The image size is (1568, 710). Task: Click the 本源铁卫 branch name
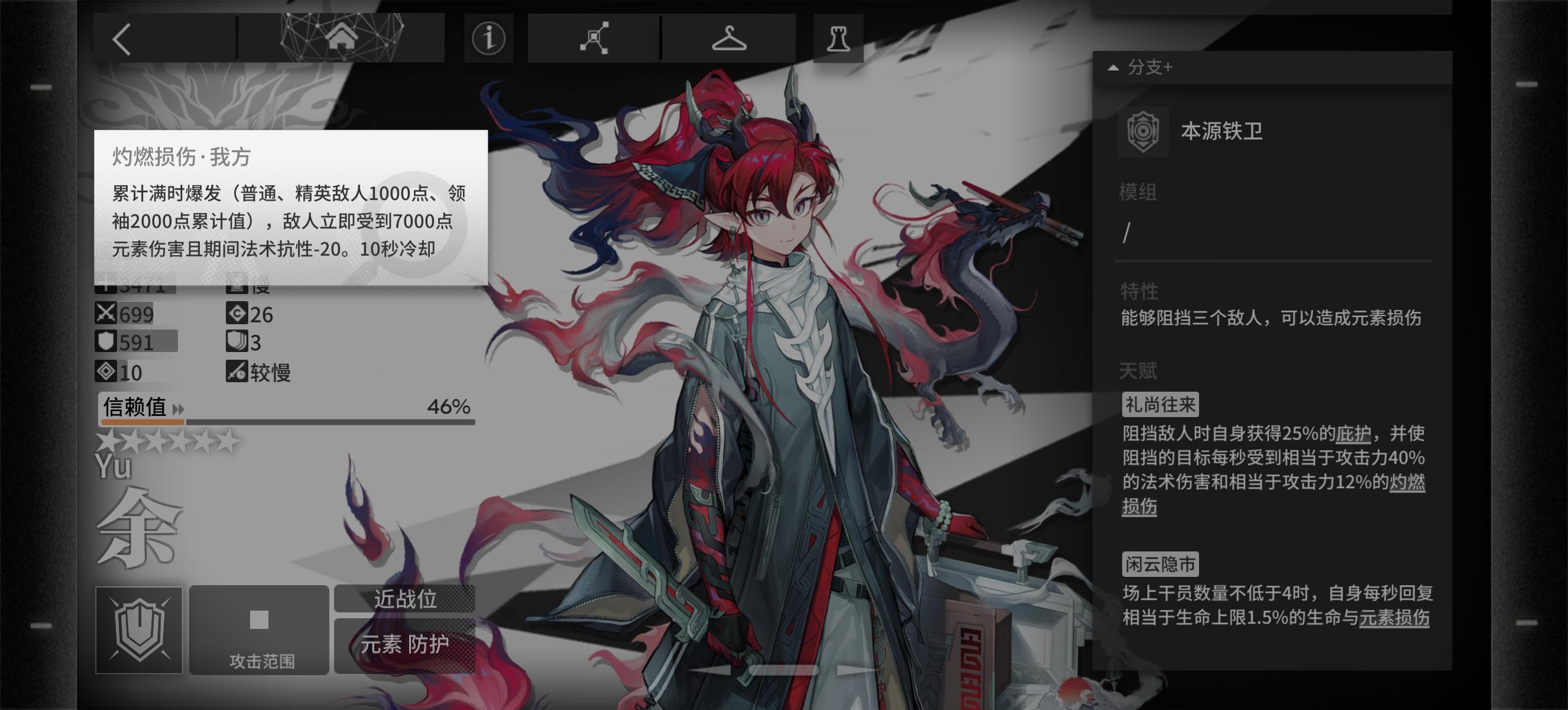pos(1222,131)
